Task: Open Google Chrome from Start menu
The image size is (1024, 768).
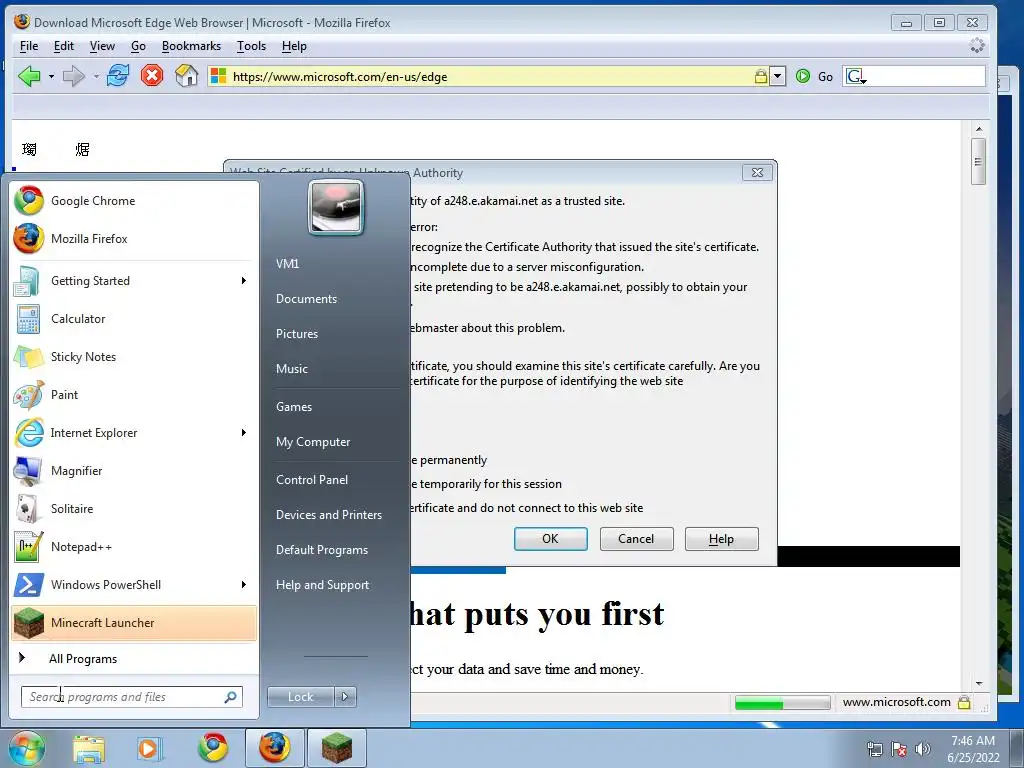Action: click(134, 200)
